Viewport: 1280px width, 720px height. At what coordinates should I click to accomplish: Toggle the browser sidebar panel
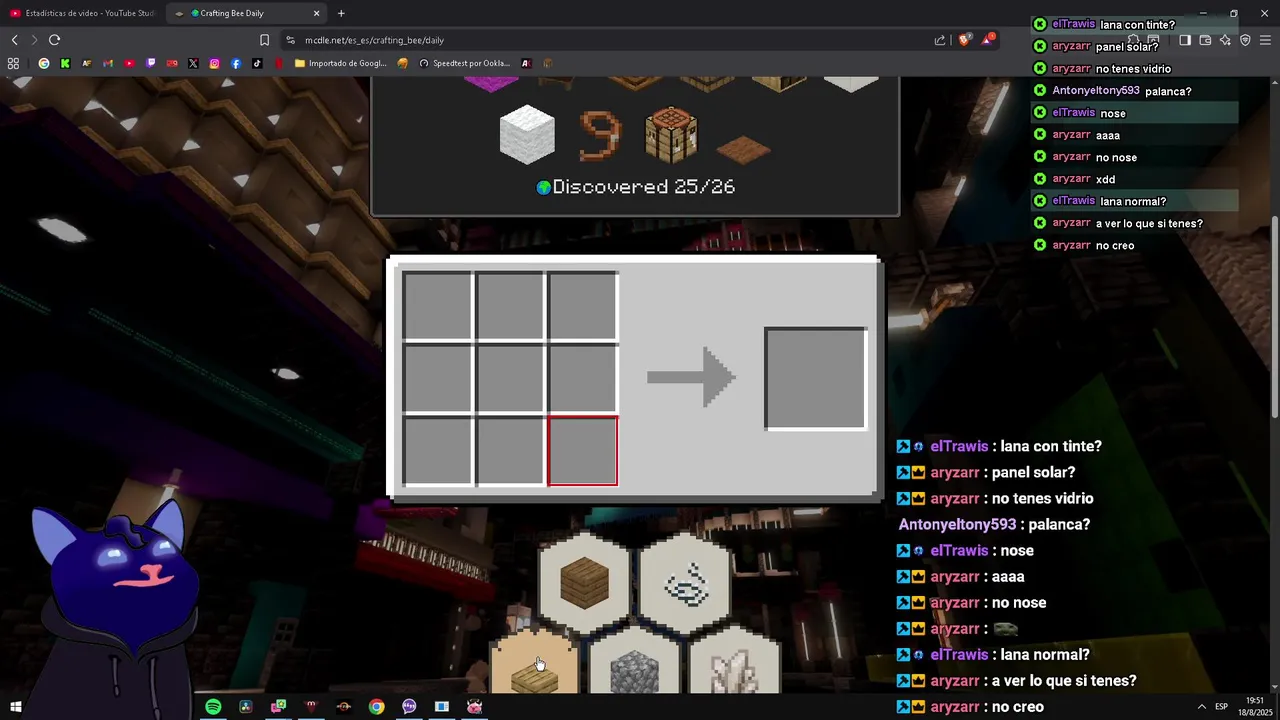click(x=1185, y=40)
